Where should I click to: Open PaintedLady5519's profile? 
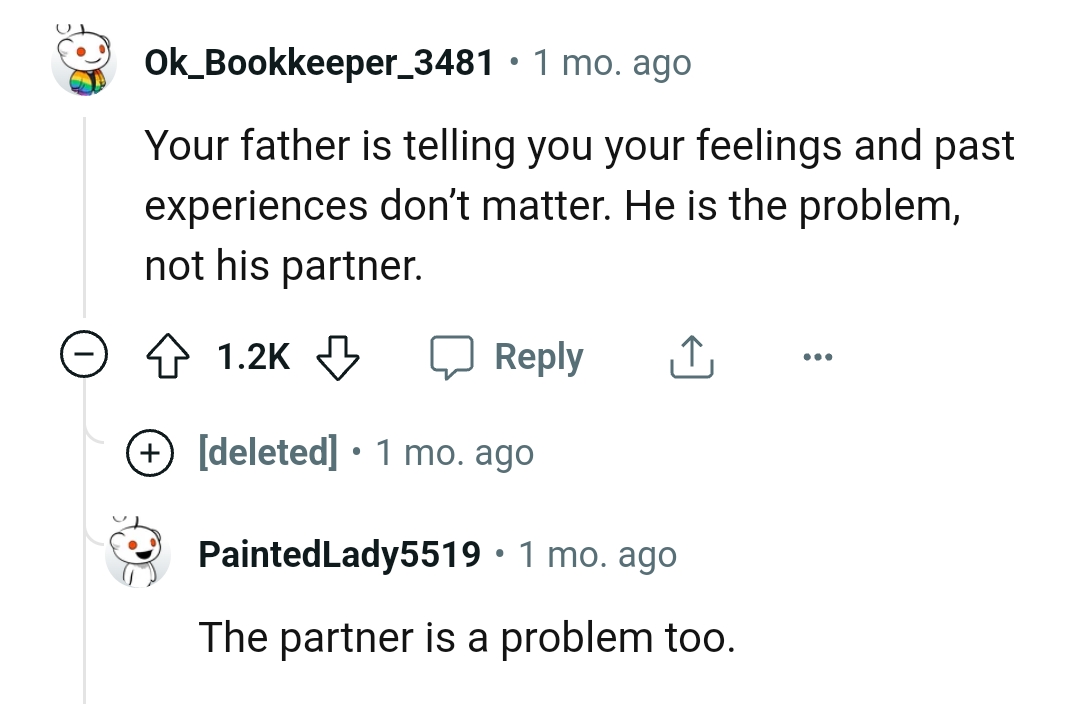(340, 555)
